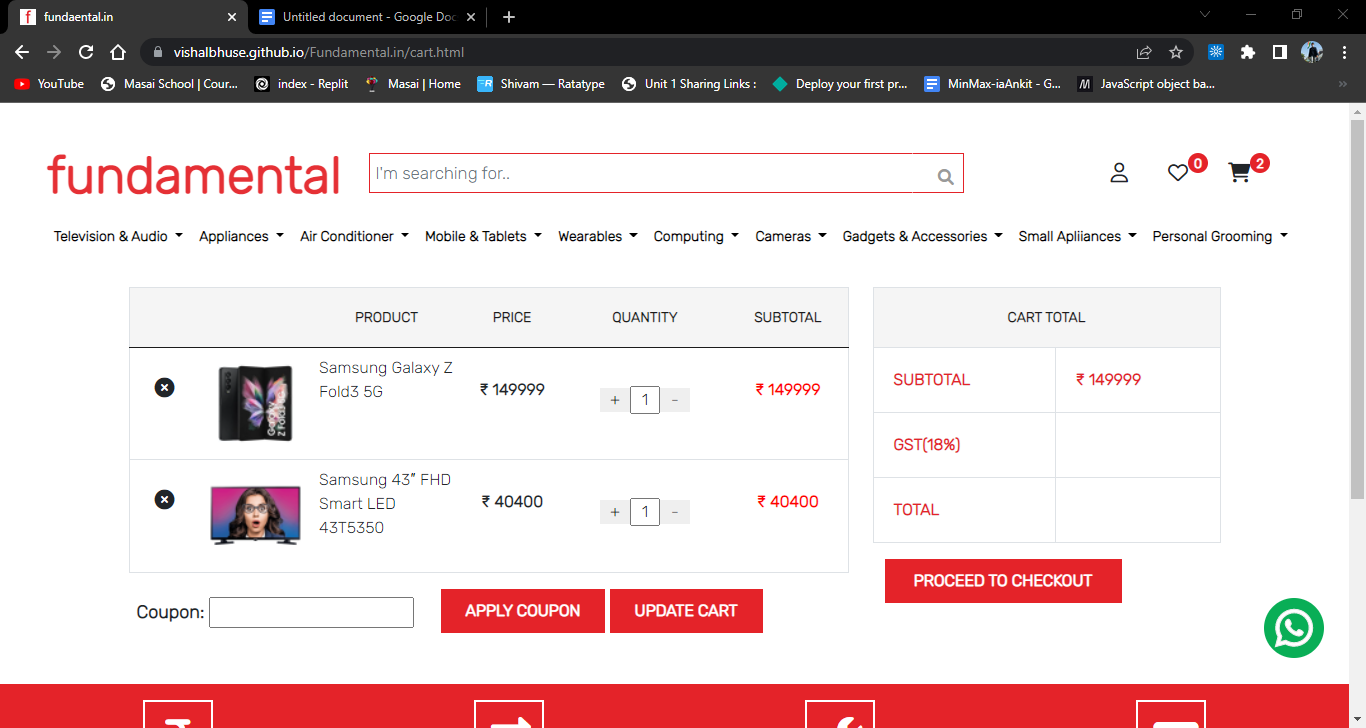Expand Appliances menu
Screen dimensions: 1366x728
[x=241, y=236]
